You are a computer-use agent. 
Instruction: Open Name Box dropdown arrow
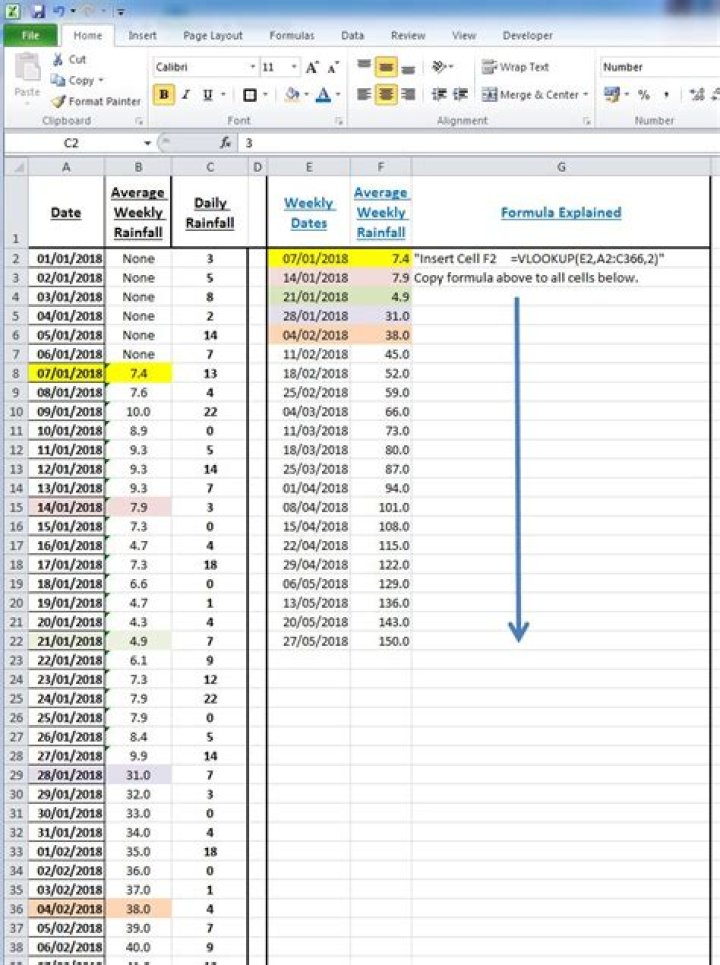coord(148,143)
